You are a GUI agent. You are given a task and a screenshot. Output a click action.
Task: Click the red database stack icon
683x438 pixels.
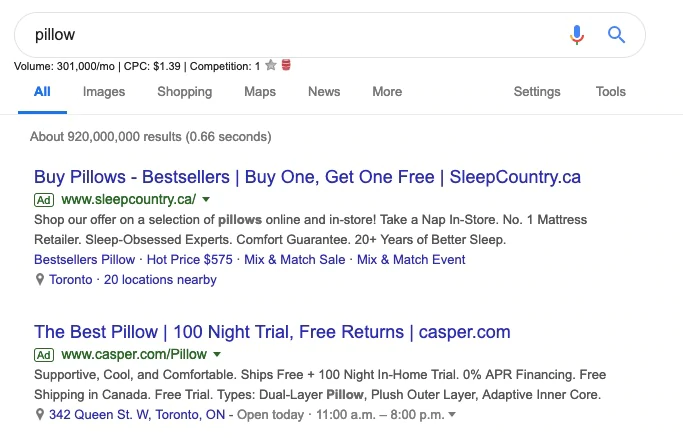tap(286, 66)
